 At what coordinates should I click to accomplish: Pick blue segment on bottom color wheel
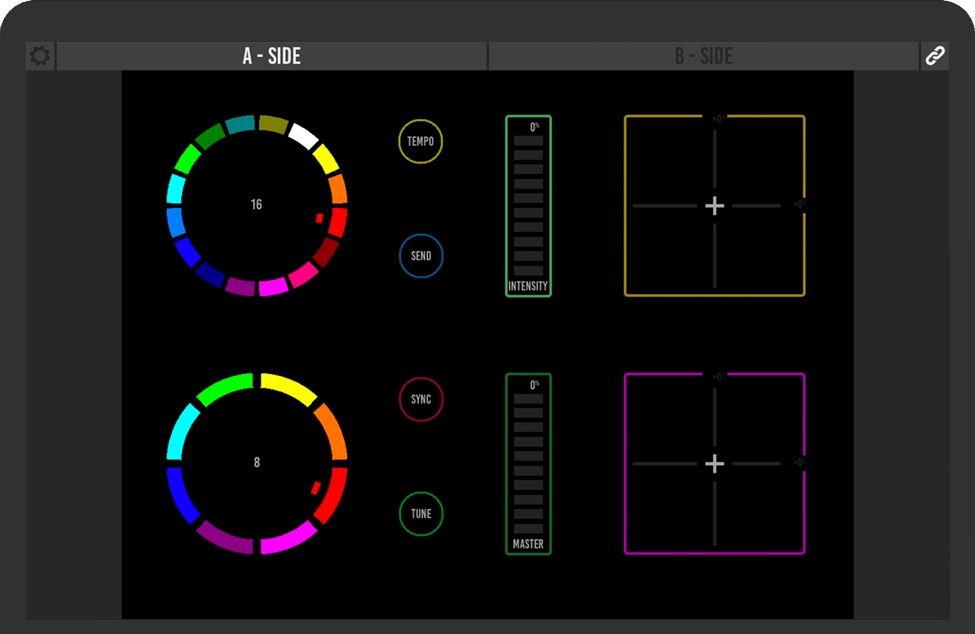(x=183, y=496)
